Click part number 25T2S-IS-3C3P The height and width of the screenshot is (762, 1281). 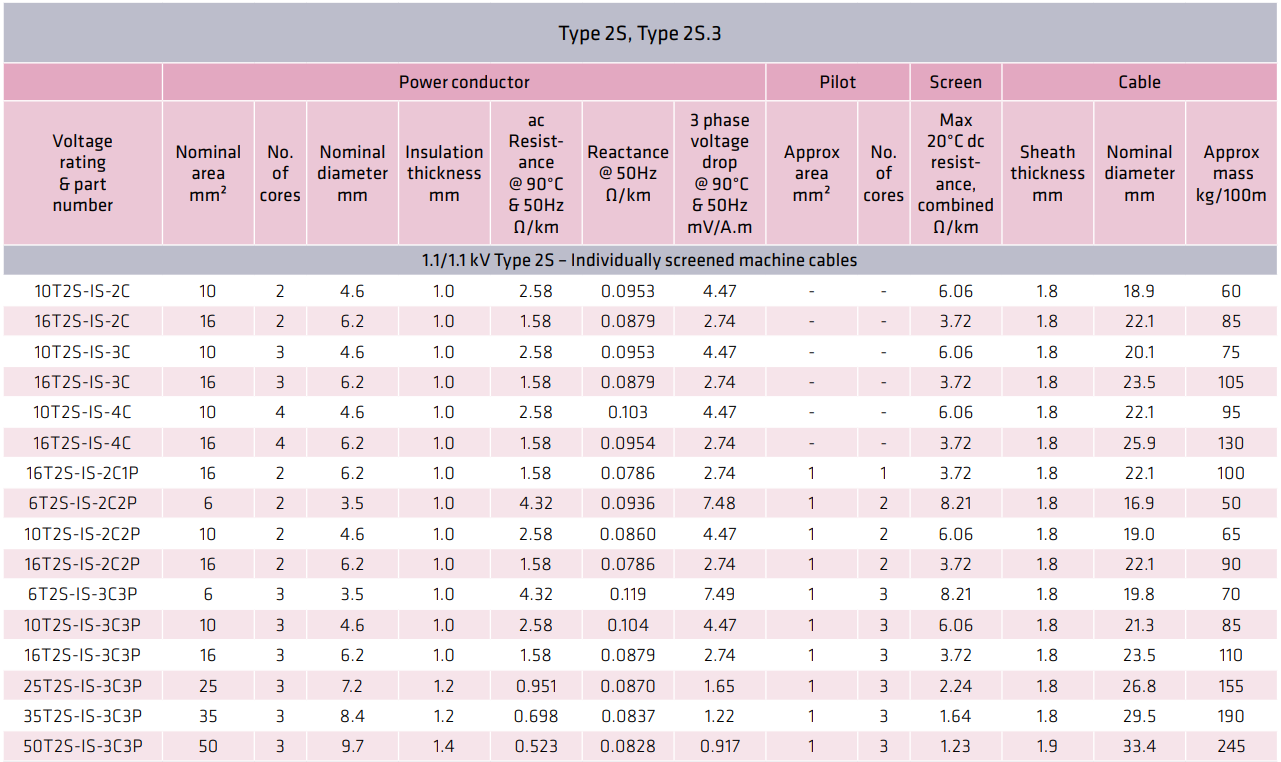[83, 686]
